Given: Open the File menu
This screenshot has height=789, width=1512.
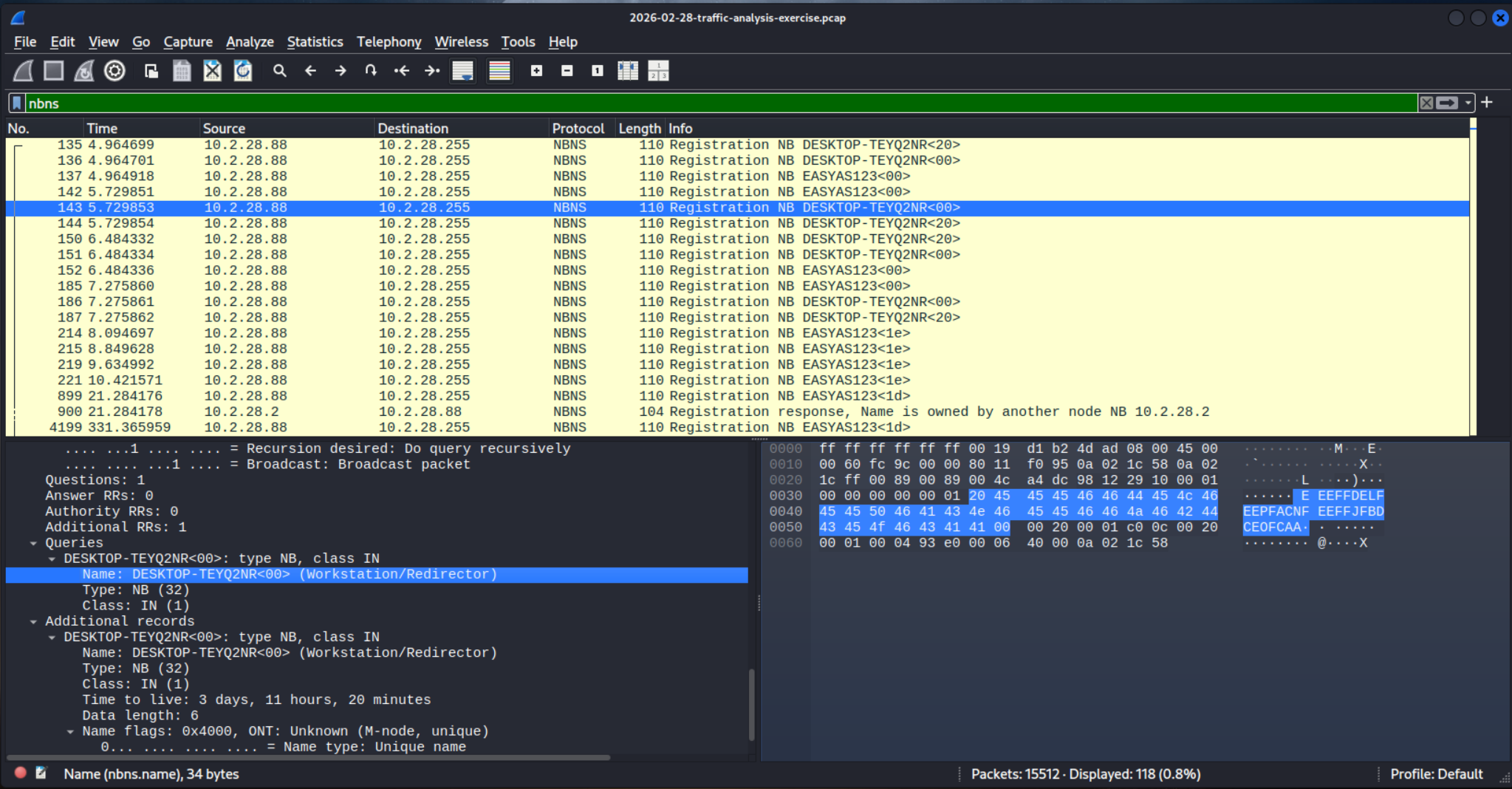Looking at the screenshot, I should click(x=25, y=42).
